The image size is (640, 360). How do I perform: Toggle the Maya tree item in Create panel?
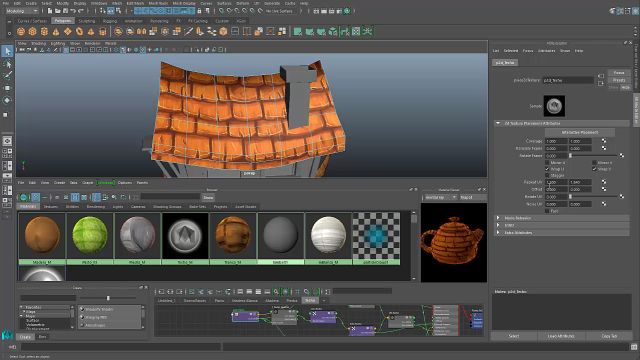tap(21, 316)
